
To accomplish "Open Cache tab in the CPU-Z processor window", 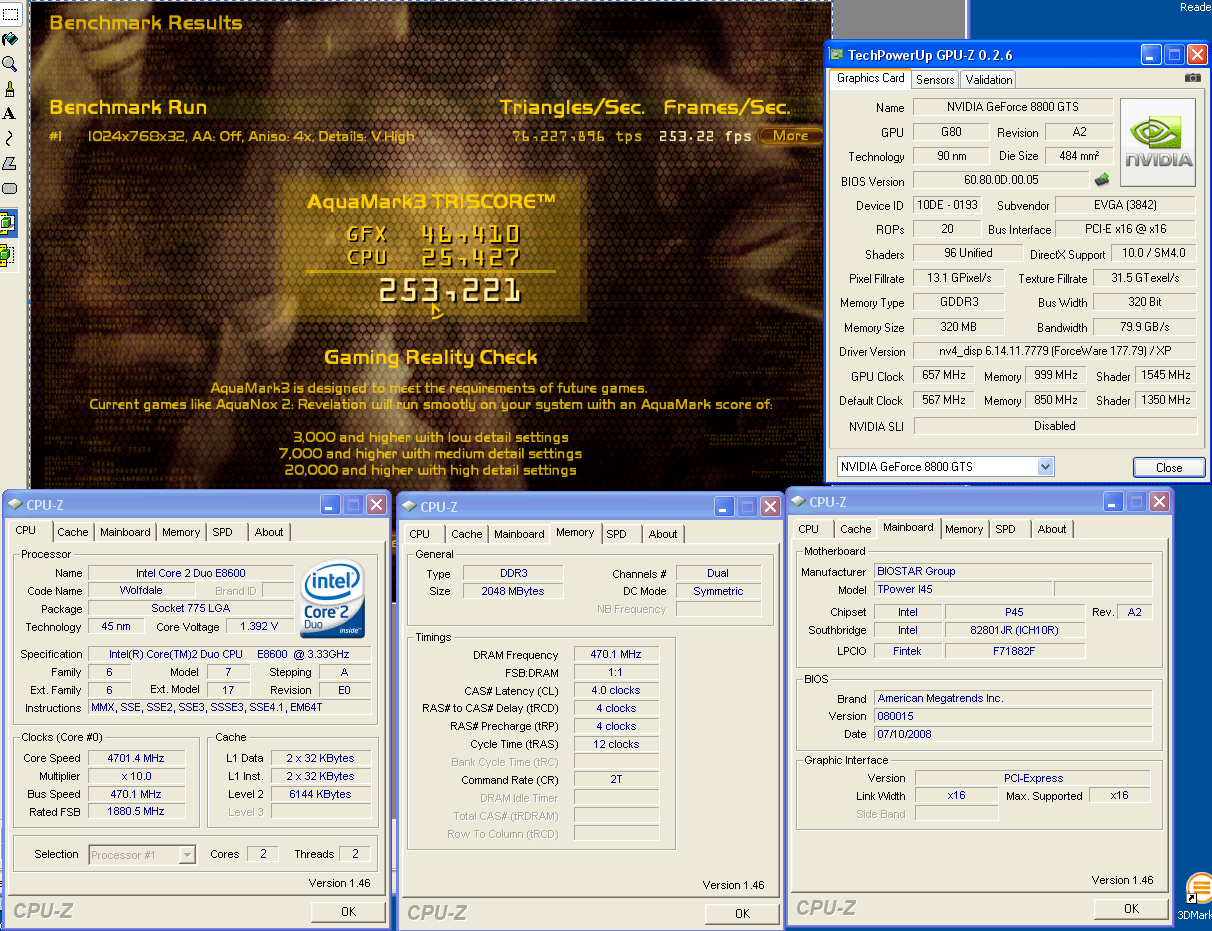I will (x=72, y=532).
